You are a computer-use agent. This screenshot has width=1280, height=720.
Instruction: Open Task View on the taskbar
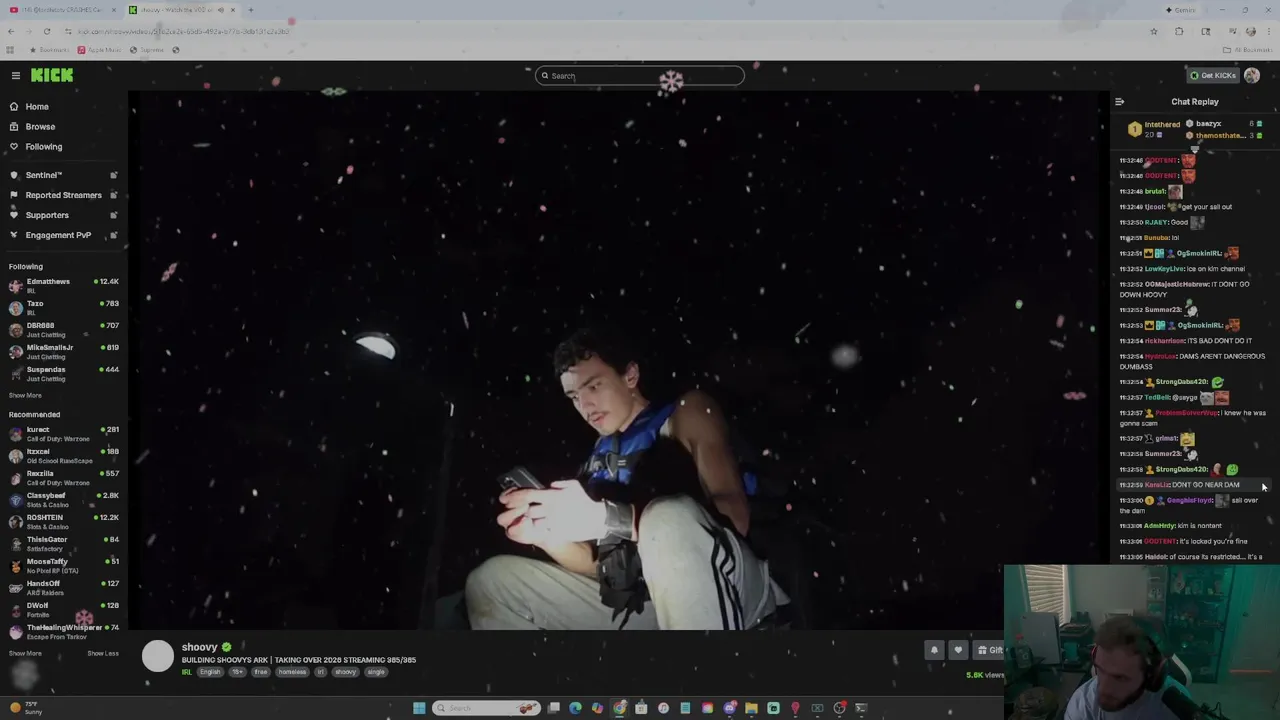(x=553, y=708)
